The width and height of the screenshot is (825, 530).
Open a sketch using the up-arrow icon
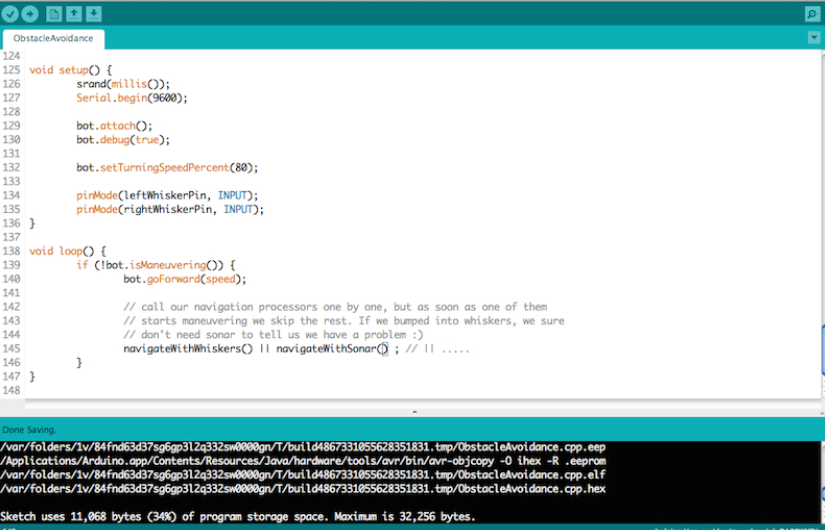(75, 14)
